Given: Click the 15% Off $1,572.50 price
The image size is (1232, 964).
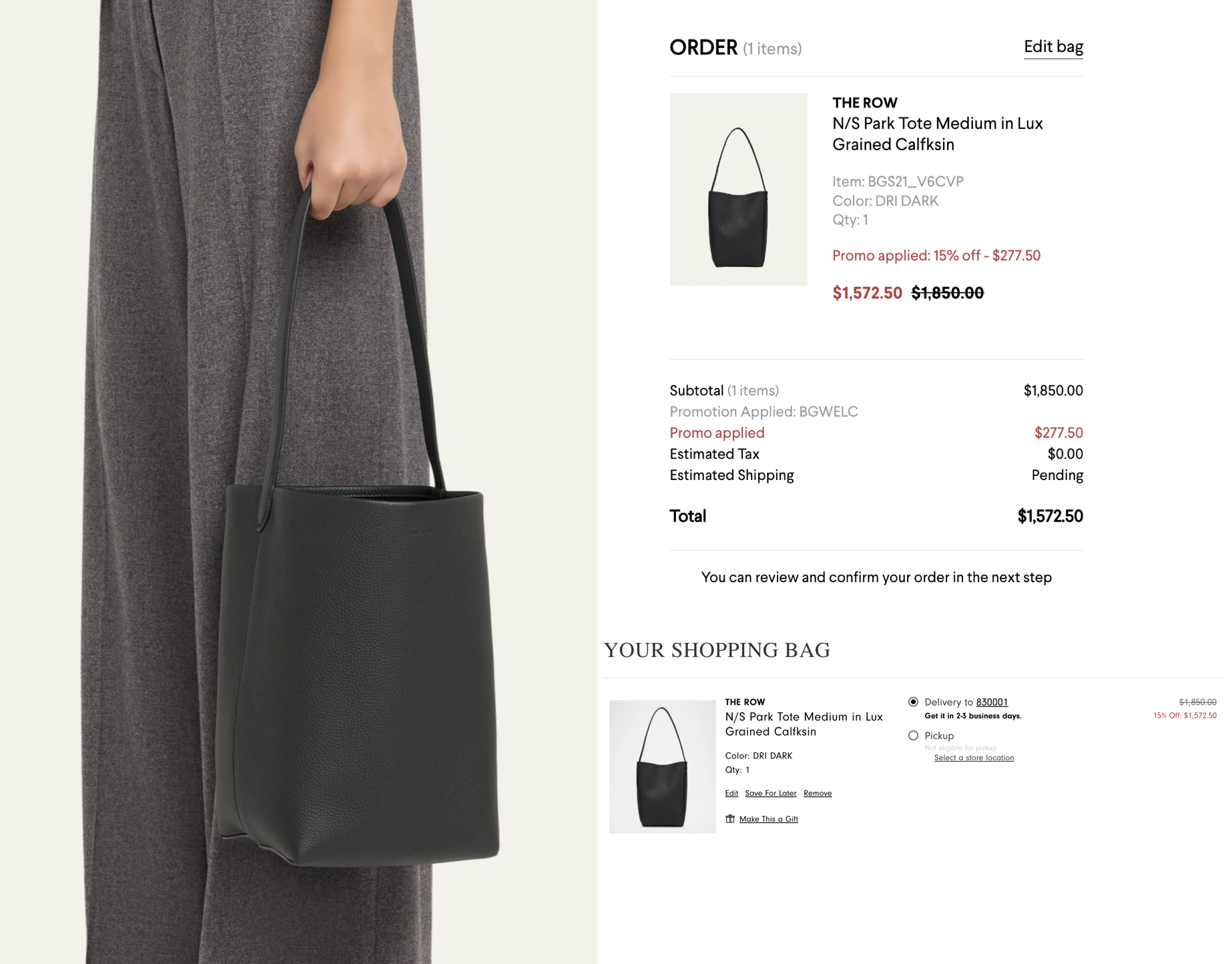Looking at the screenshot, I should pyautogui.click(x=1185, y=716).
